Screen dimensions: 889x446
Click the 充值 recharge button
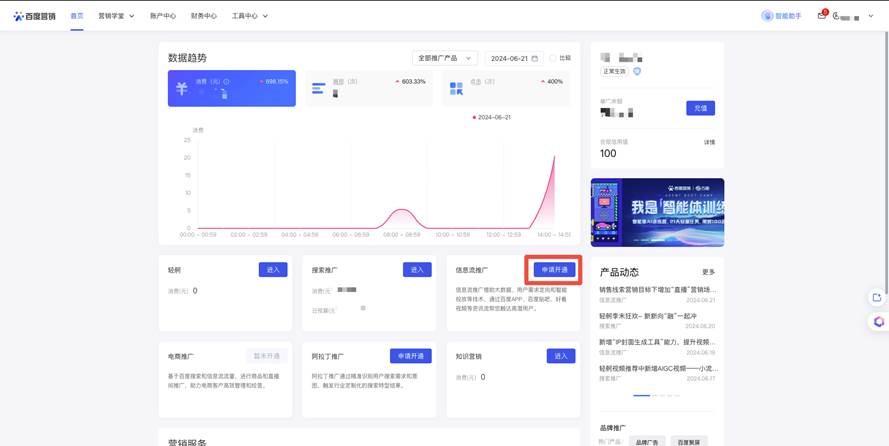(700, 108)
